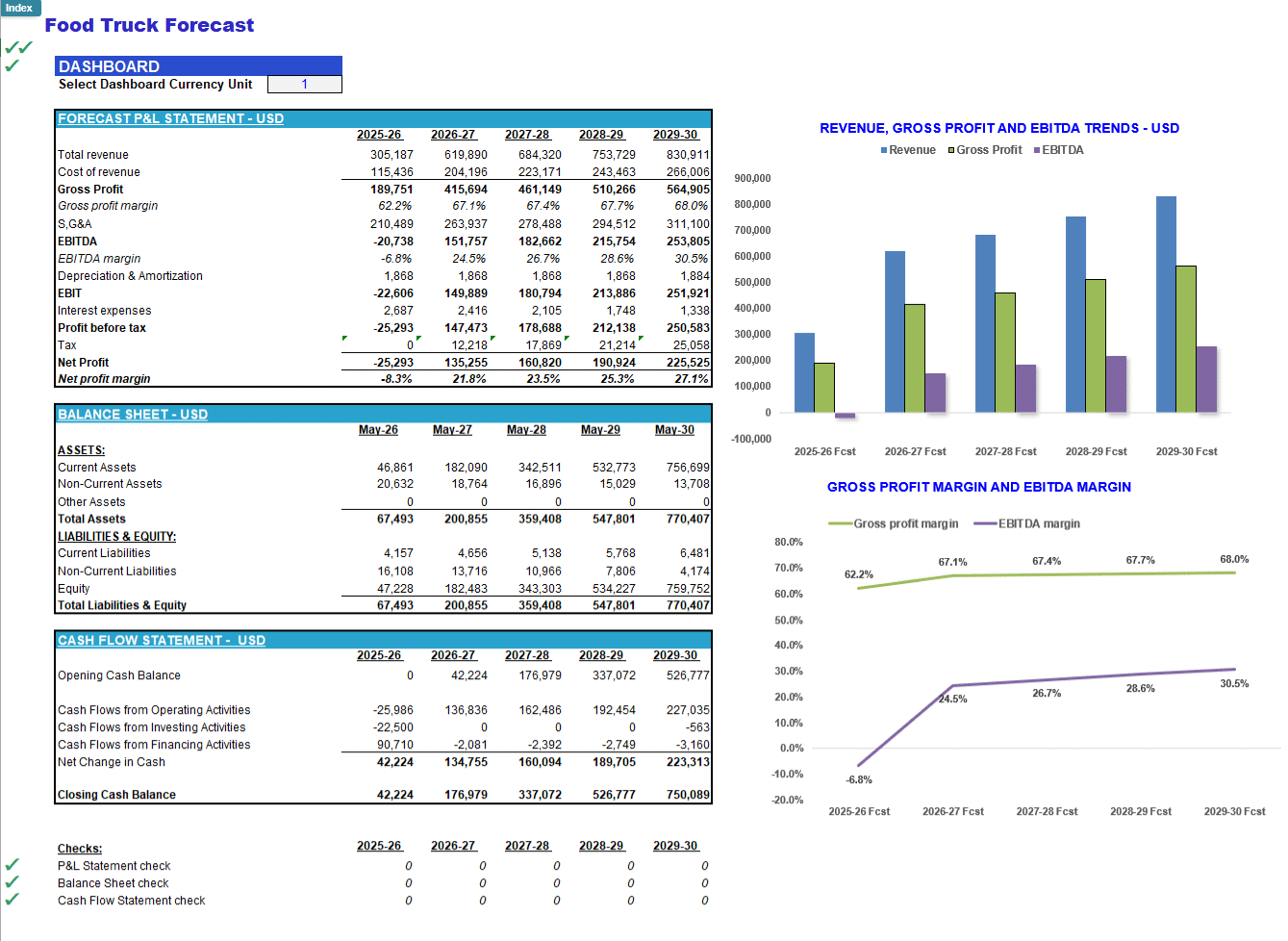Click the checkmark next to Cash Flow Statement check
This screenshot has height=941, width=1288.
tap(12, 900)
